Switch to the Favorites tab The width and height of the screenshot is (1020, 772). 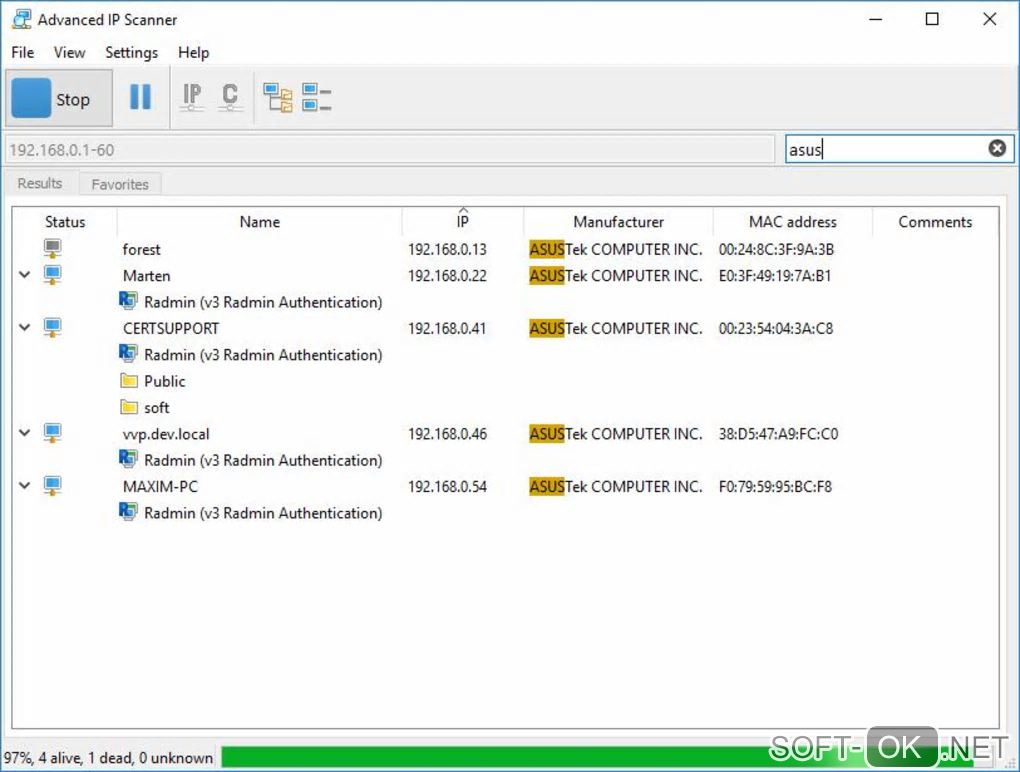coord(120,184)
